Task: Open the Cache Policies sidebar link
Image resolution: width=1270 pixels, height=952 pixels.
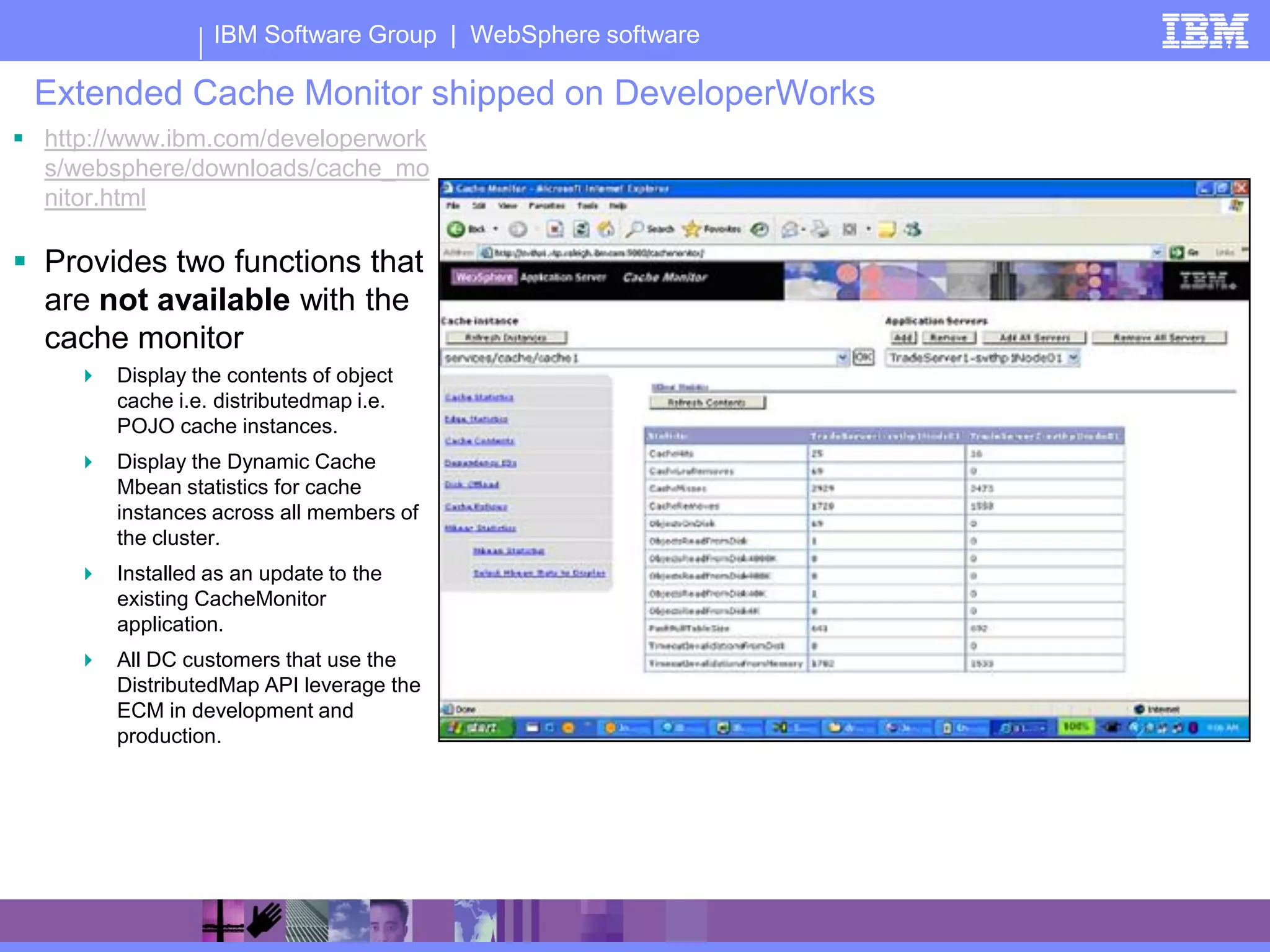Action: click(476, 507)
